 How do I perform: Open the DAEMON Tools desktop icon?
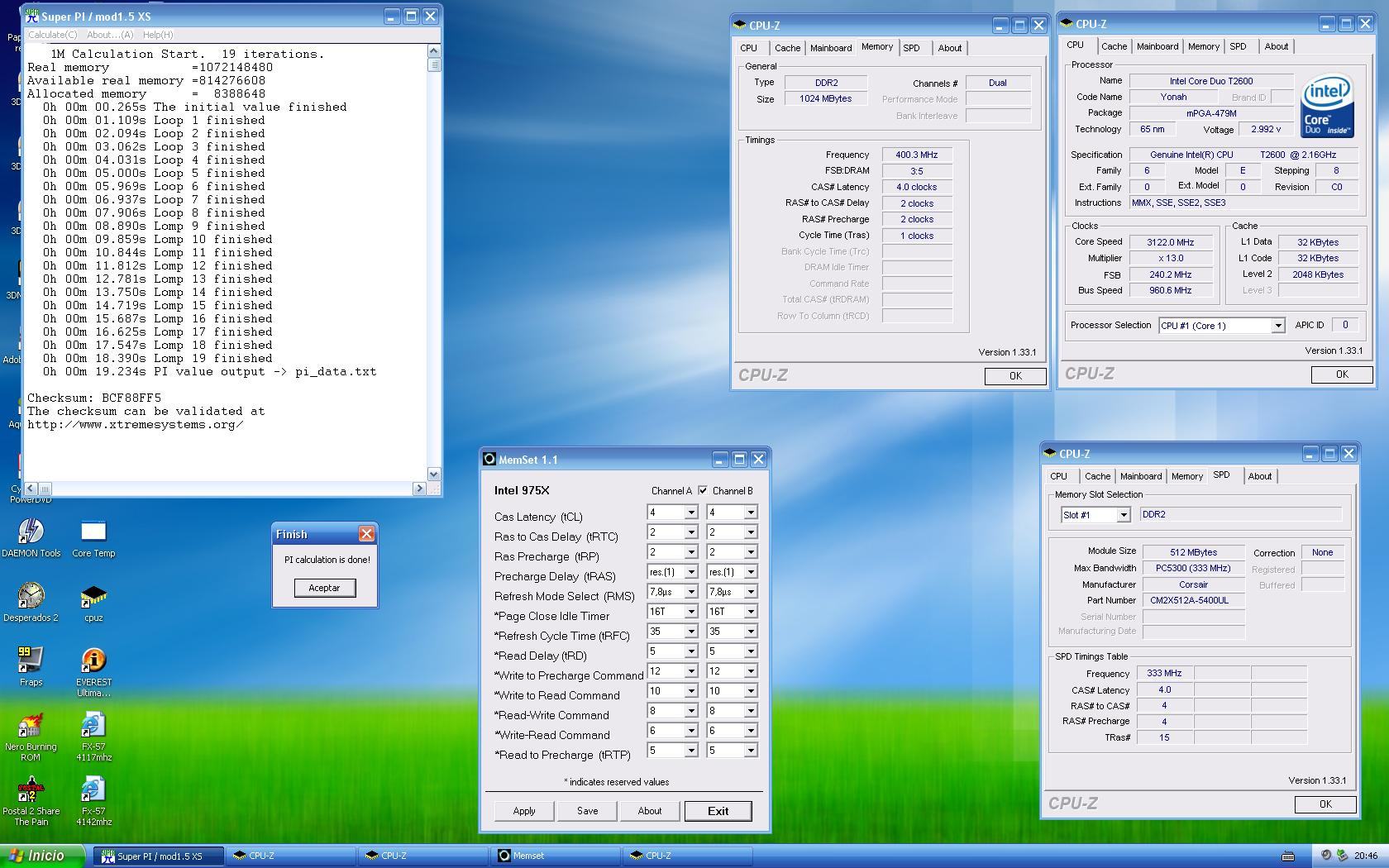tap(31, 532)
